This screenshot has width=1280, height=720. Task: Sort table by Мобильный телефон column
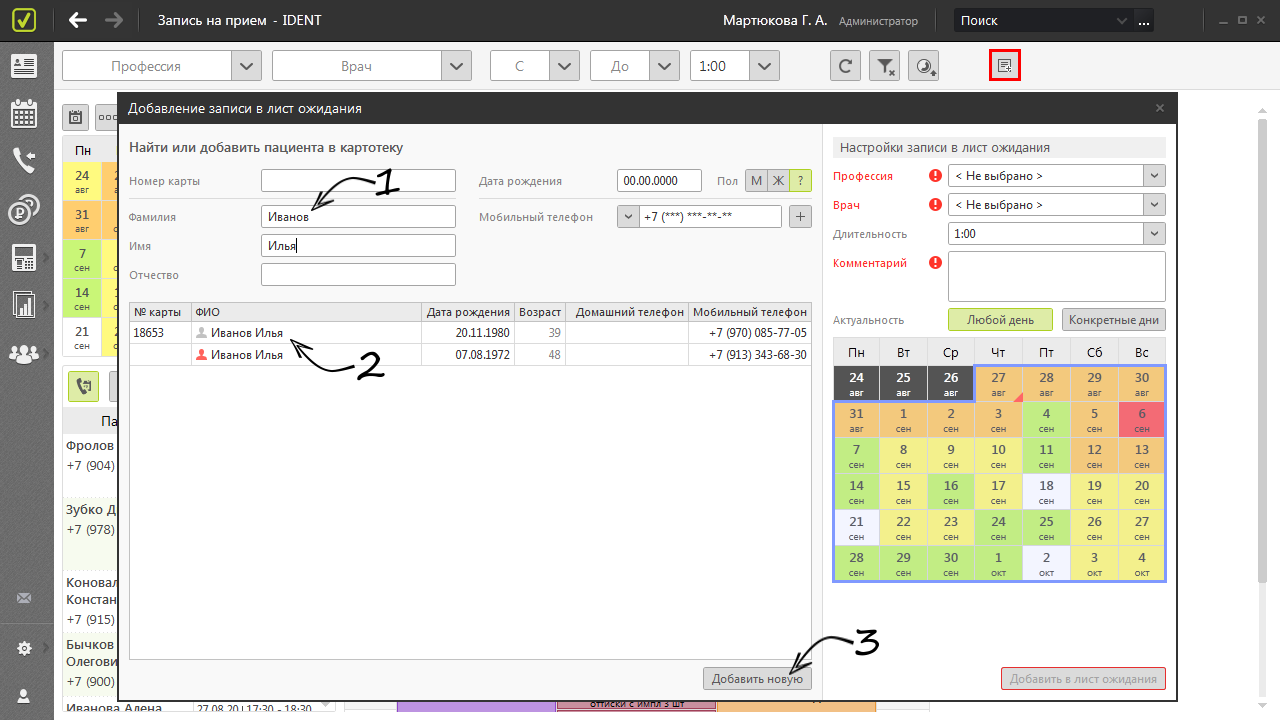[749, 312]
